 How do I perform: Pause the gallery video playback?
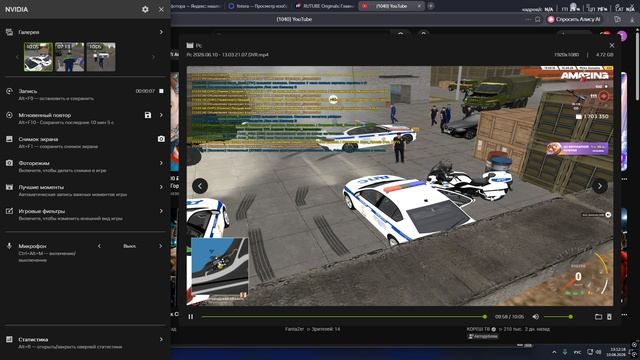pos(191,317)
